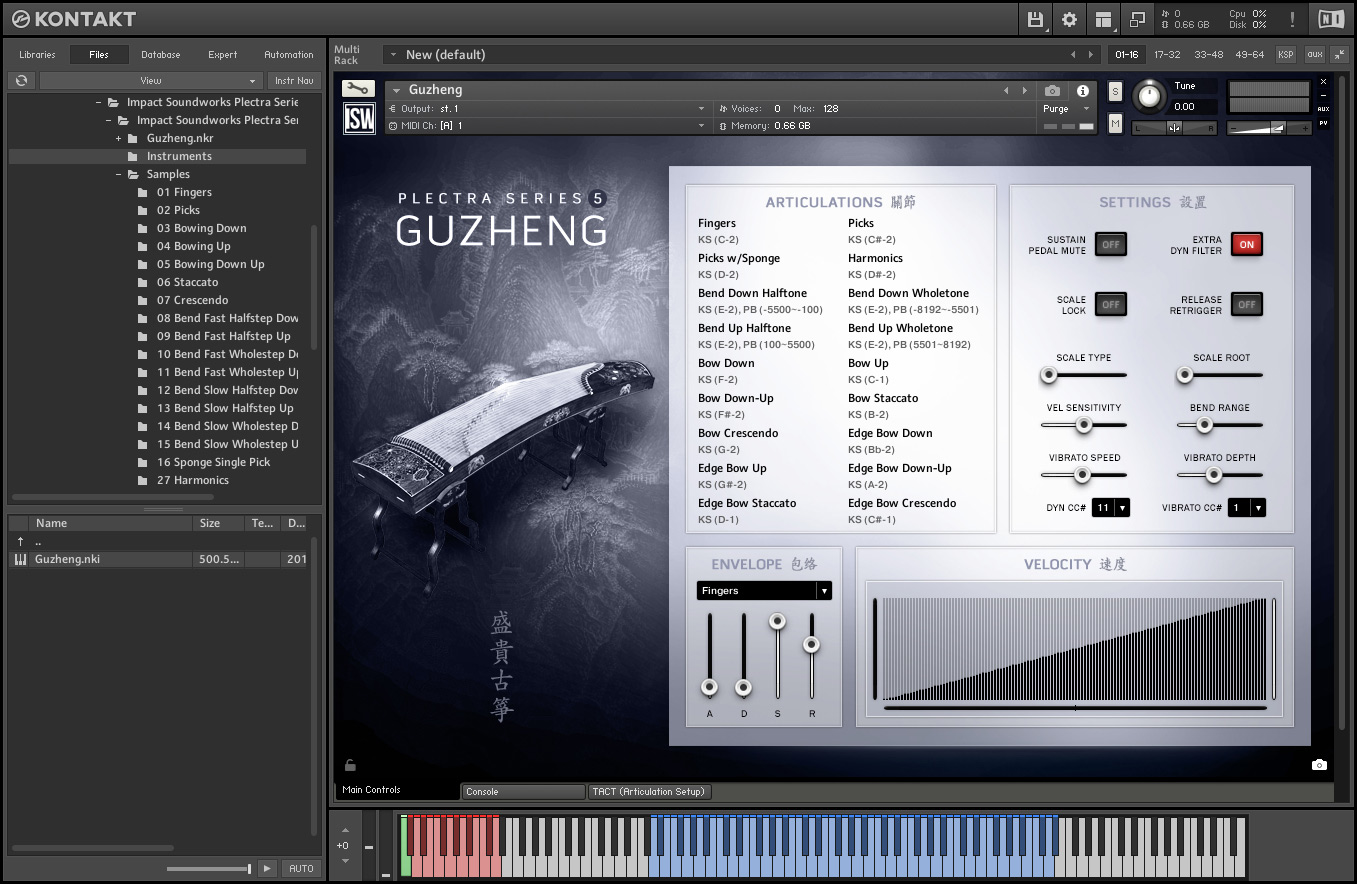This screenshot has width=1357, height=884.
Task: Switch to the Expert tab
Action: pyautogui.click(x=223, y=55)
